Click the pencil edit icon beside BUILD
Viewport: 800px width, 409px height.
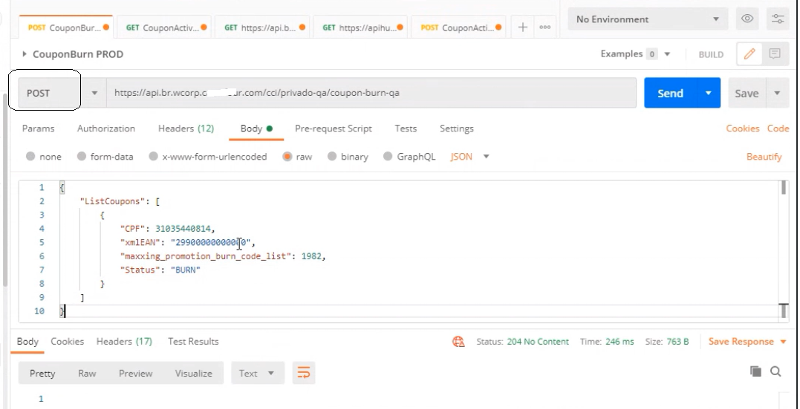coord(749,54)
